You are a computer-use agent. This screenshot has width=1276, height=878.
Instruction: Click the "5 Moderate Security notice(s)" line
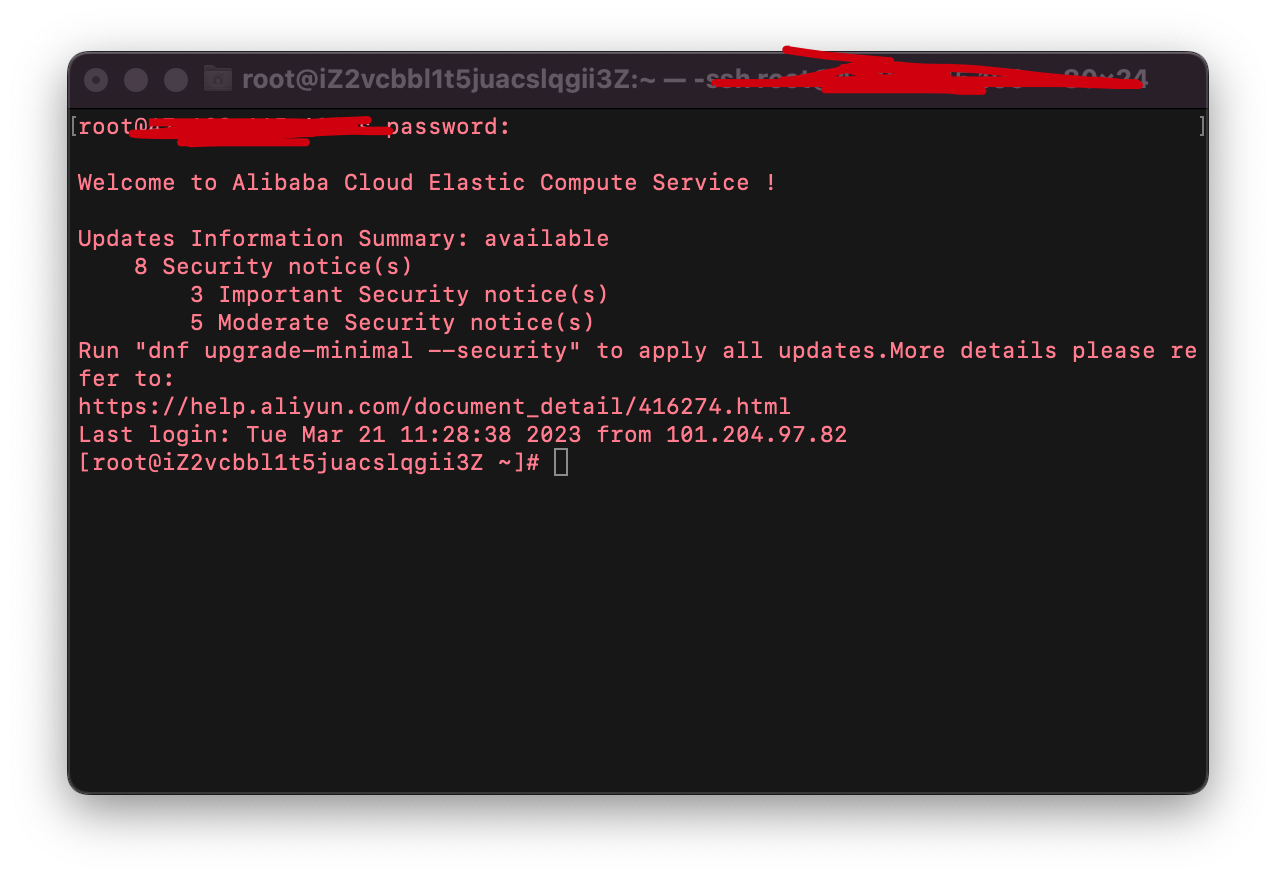click(392, 323)
